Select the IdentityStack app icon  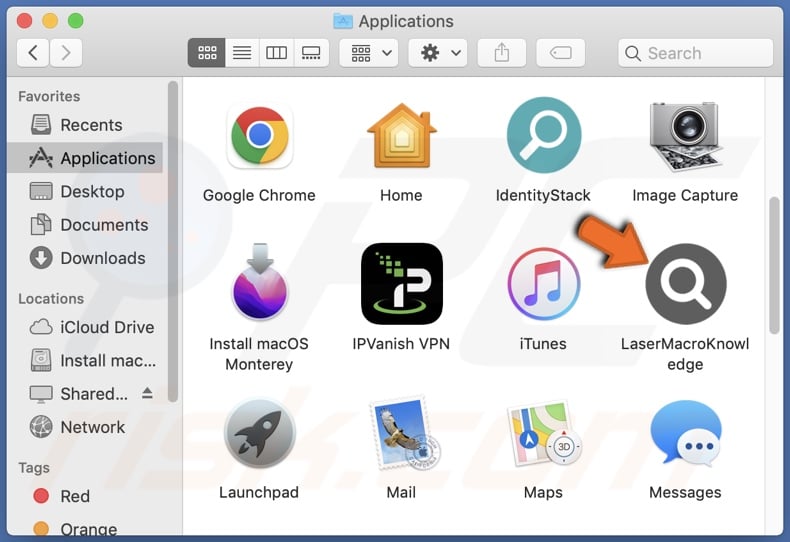tap(544, 135)
